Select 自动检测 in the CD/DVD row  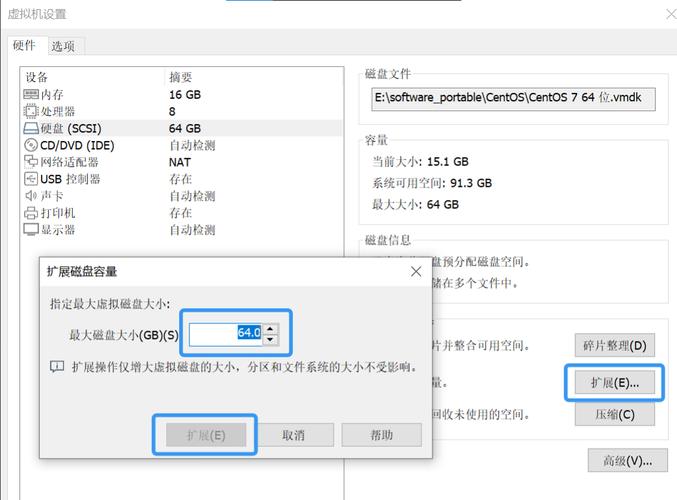coord(192,145)
